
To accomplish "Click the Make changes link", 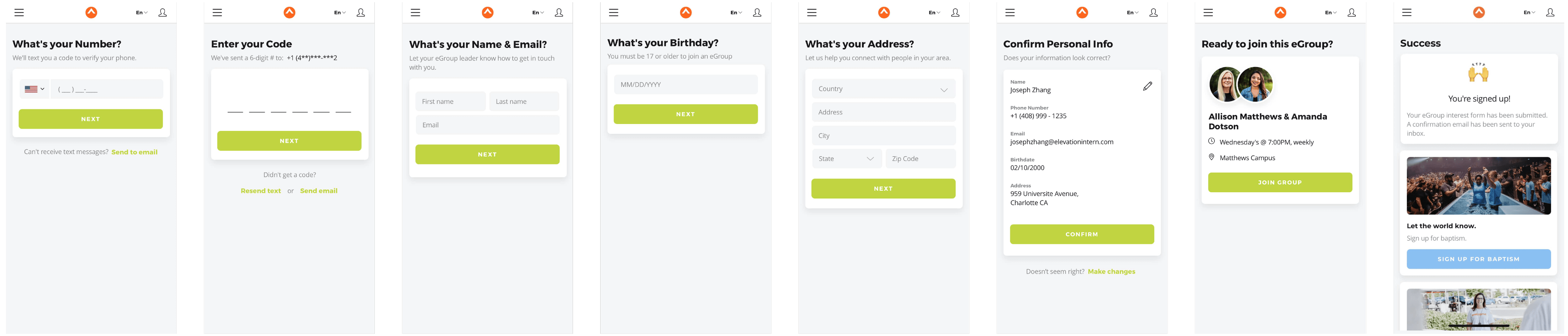I will point(1111,271).
